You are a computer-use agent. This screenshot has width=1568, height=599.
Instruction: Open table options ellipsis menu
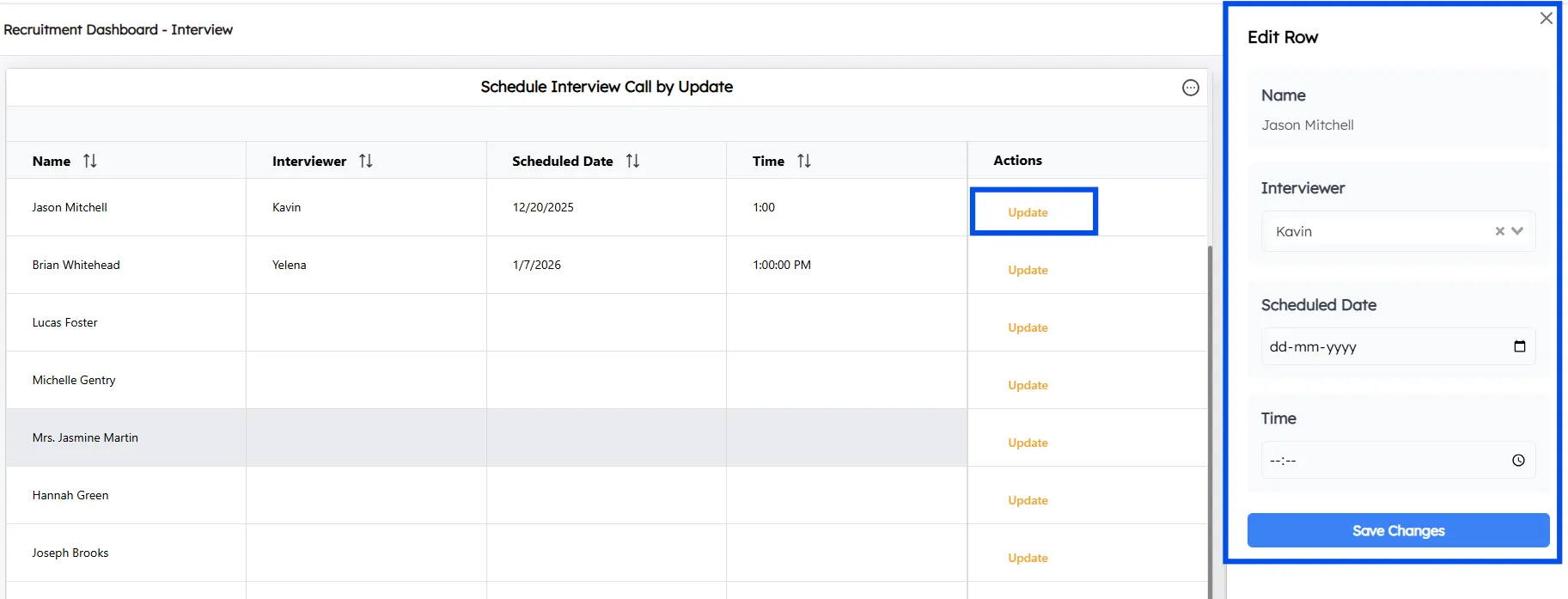(1191, 88)
